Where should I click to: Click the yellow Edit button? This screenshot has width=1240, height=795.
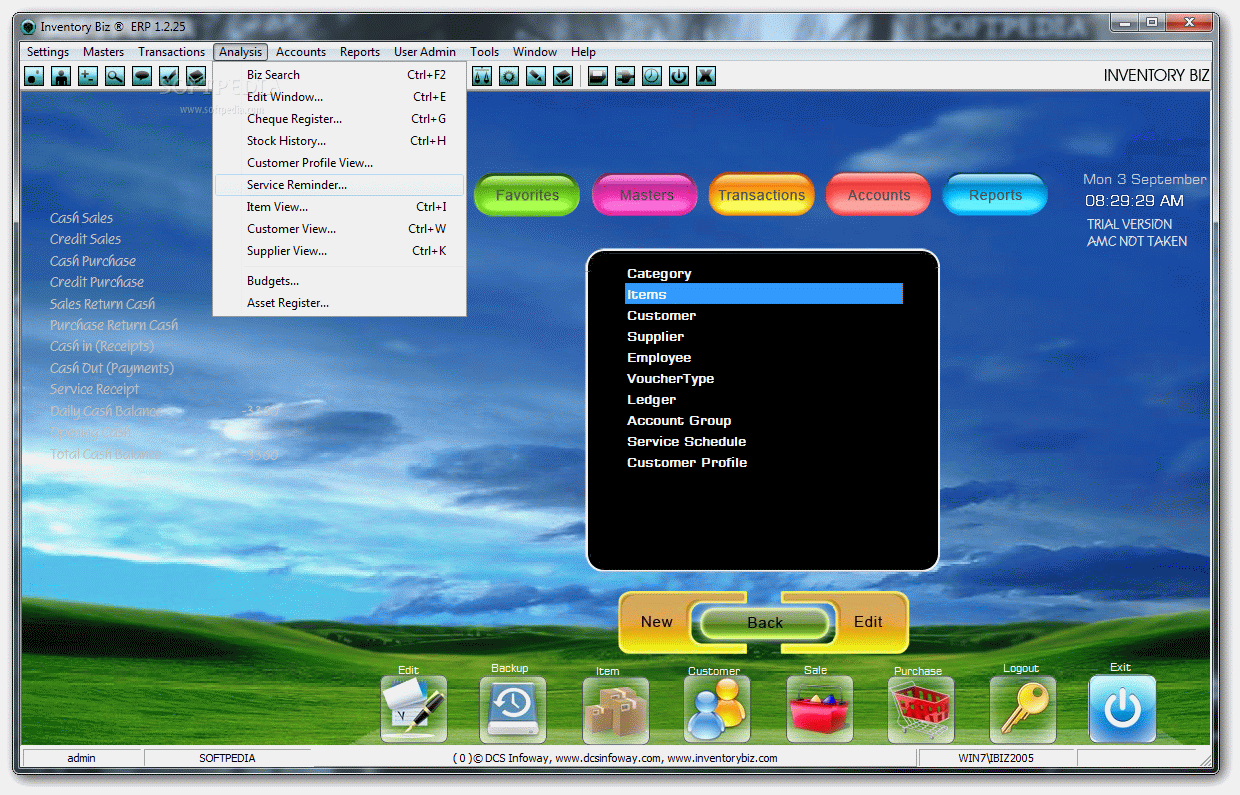coord(868,622)
